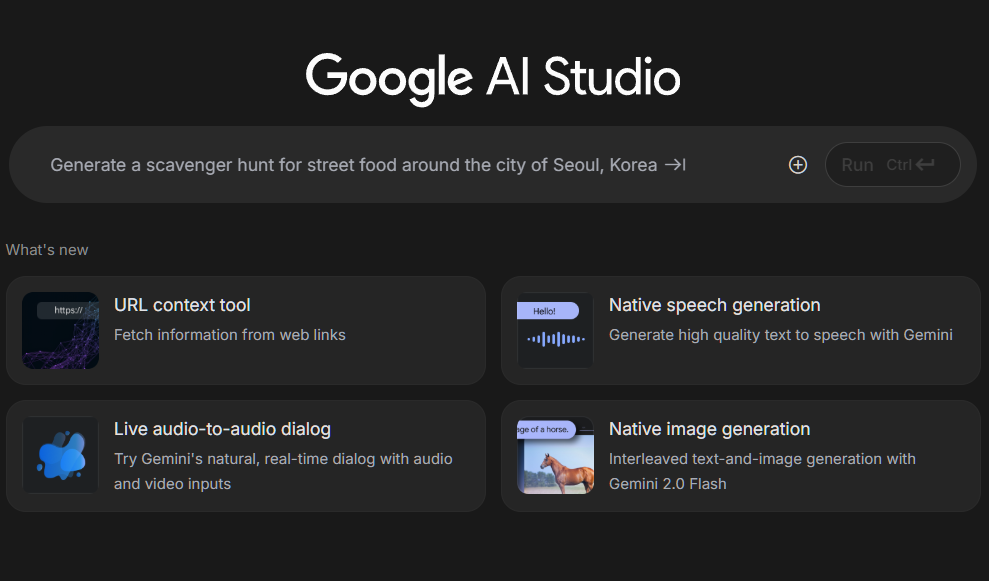
Task: Open the Live audio-to-audio dialog card
Action: [246, 455]
